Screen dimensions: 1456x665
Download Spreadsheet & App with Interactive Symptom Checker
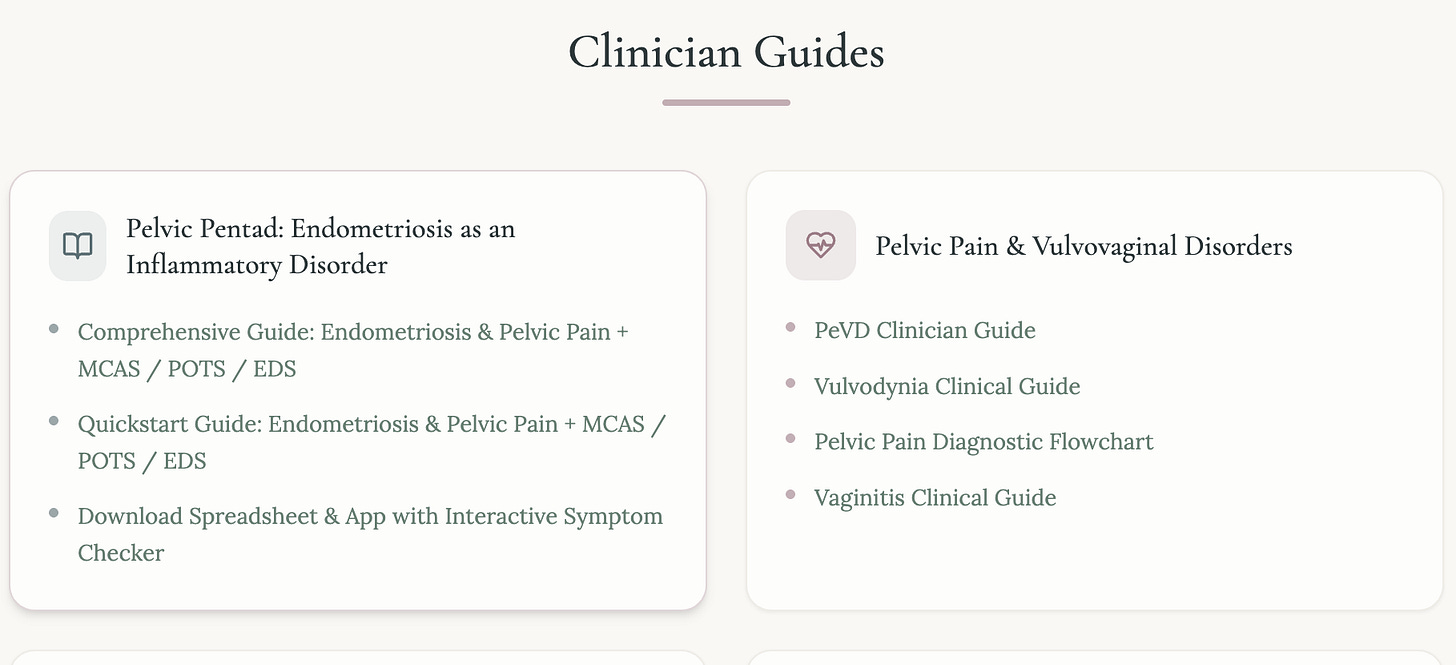pyautogui.click(x=370, y=534)
